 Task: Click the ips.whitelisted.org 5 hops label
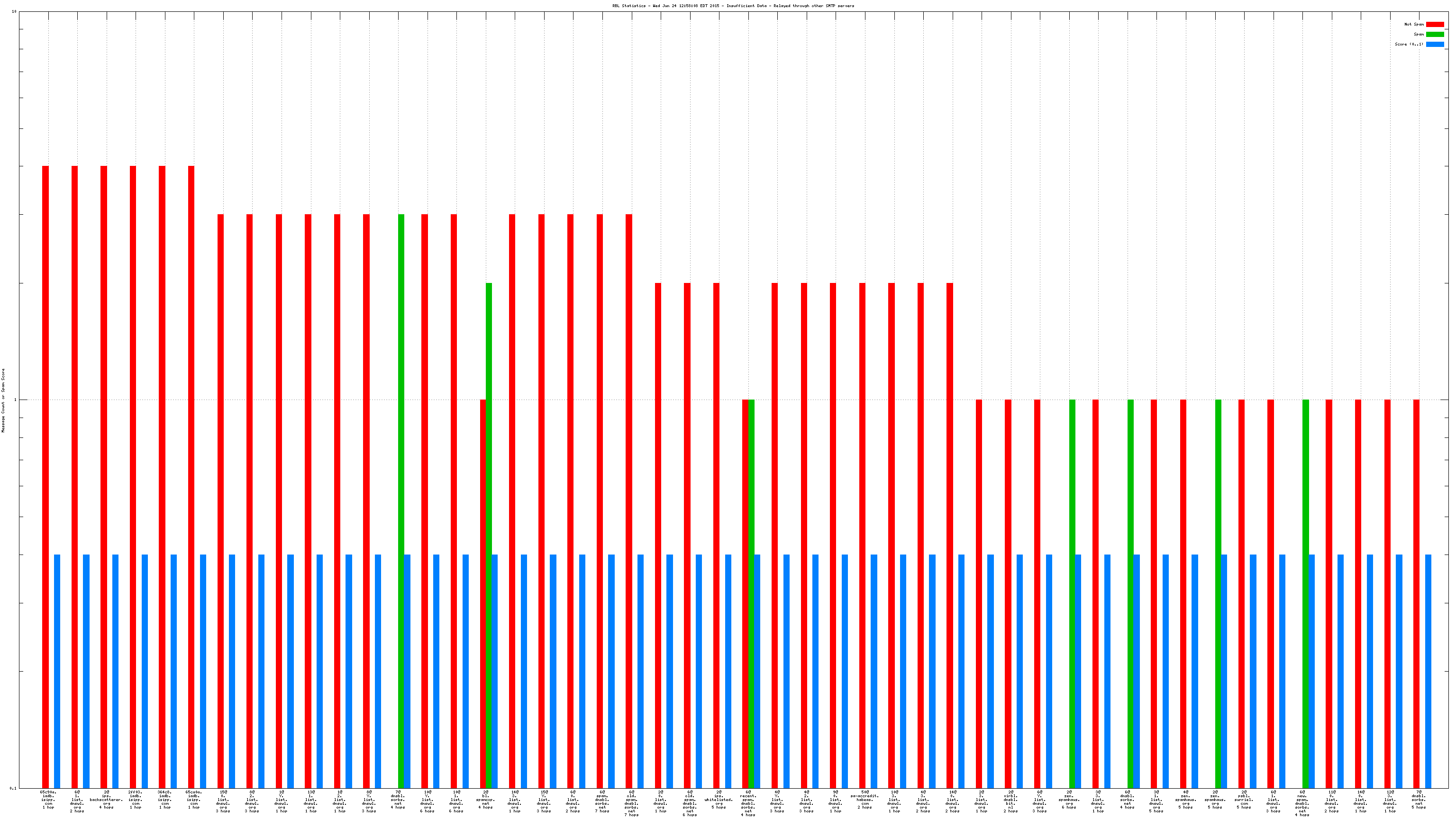coord(719,799)
